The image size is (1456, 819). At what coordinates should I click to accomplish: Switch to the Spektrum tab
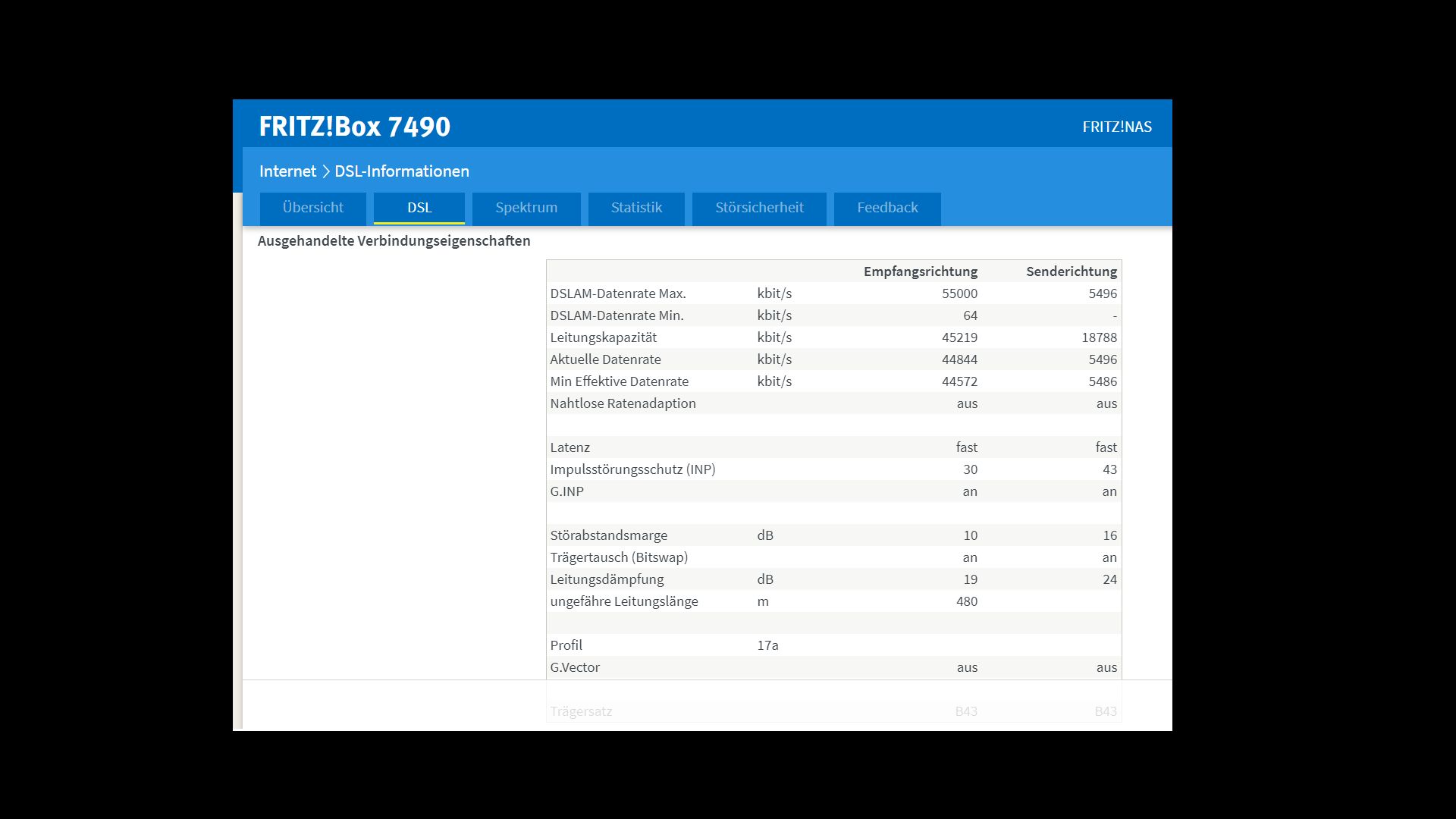click(526, 208)
